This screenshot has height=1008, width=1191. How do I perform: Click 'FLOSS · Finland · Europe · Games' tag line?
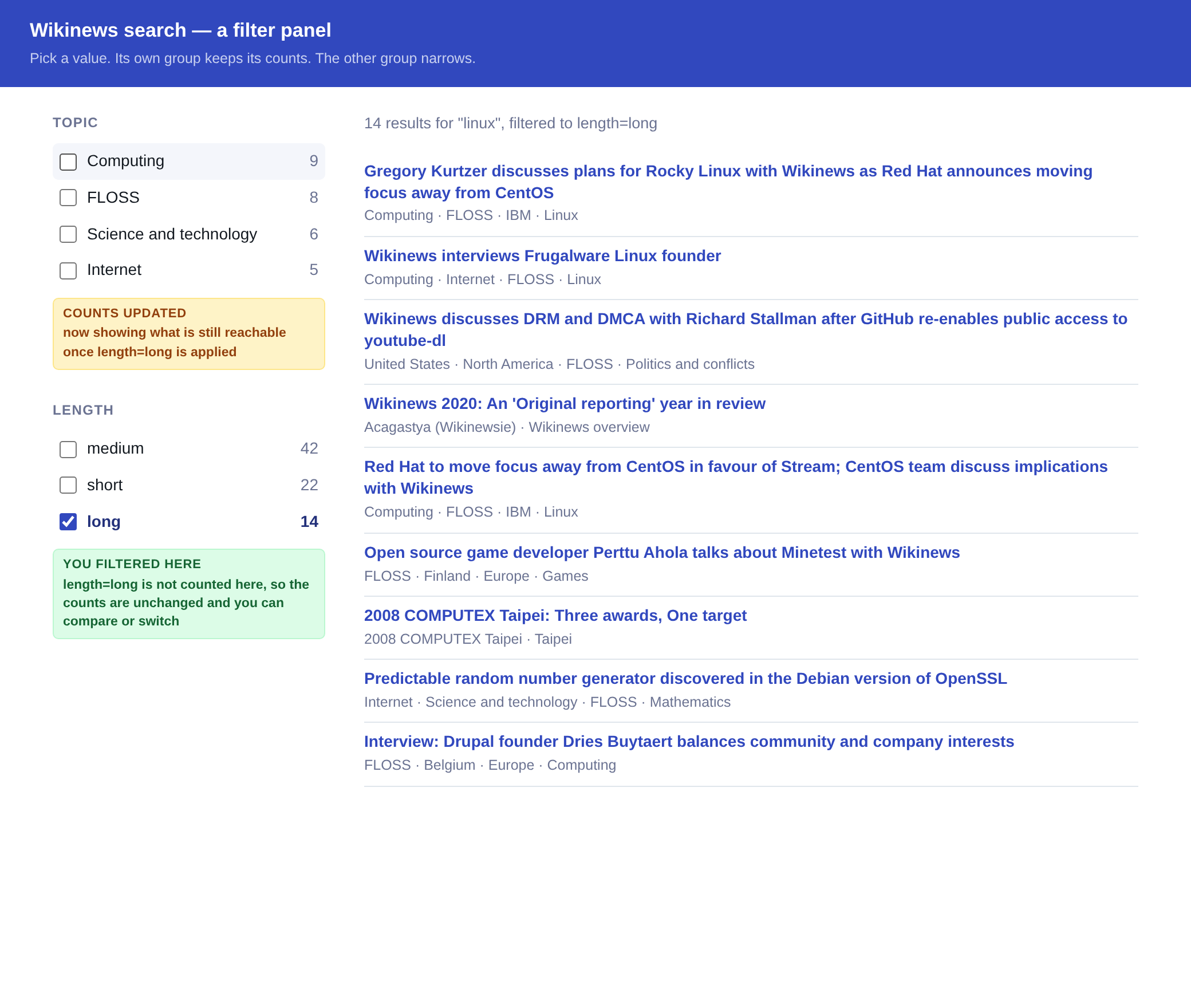click(476, 576)
